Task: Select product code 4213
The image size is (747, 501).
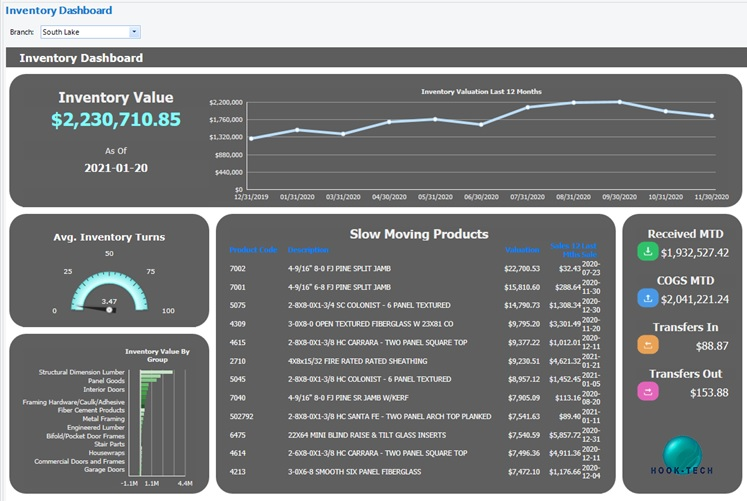Action: point(238,471)
